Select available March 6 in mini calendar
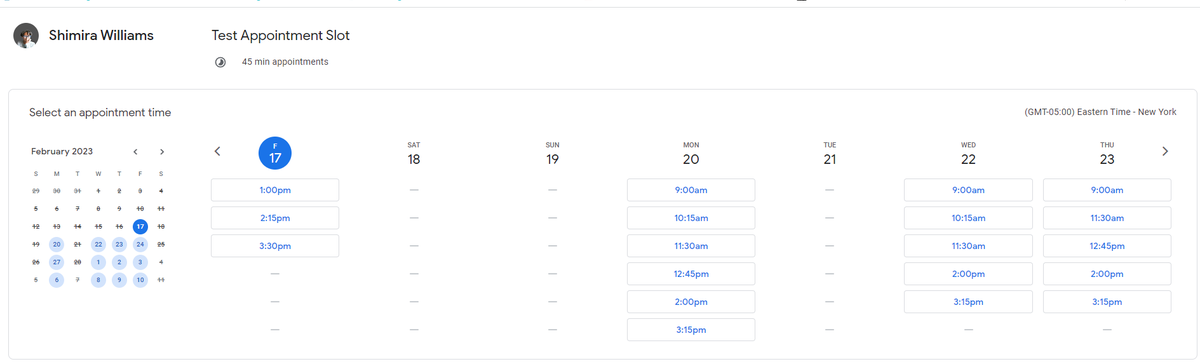1200x364 pixels. pos(56,280)
